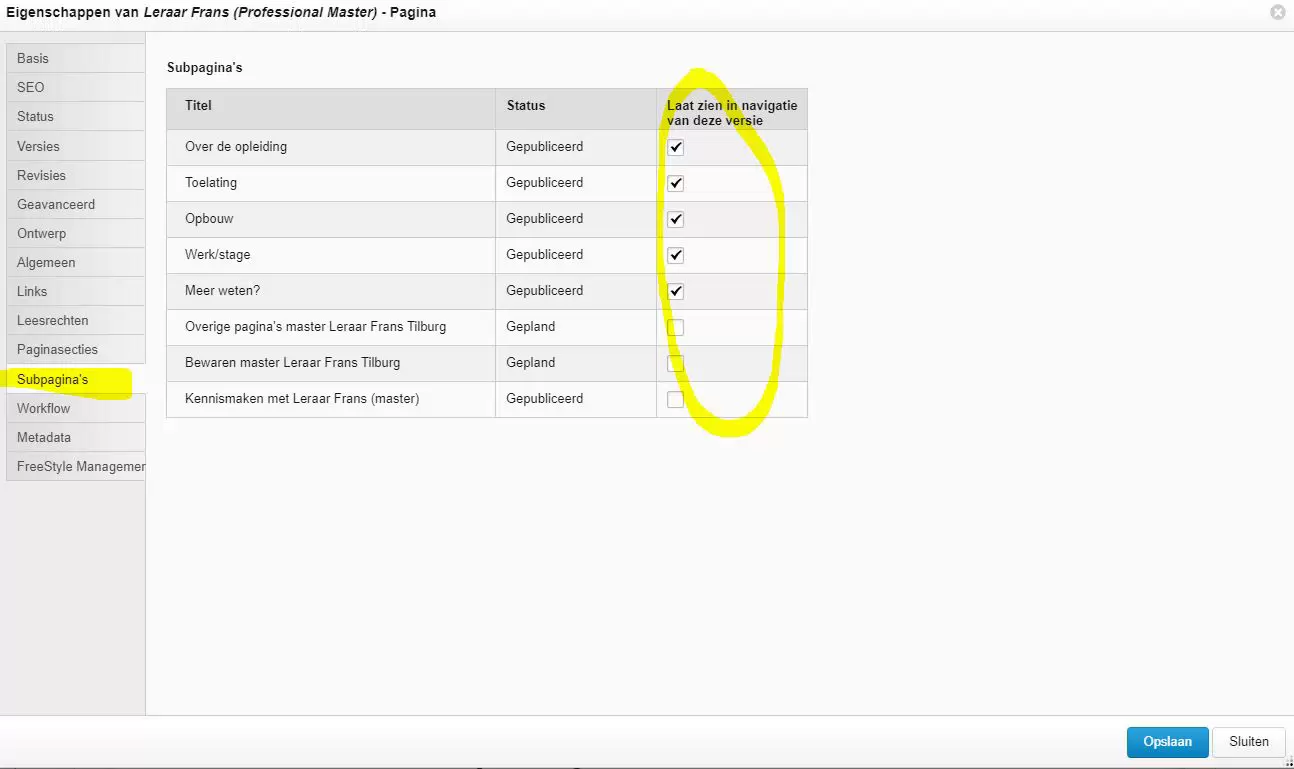Uncheck navigation checkbox for Toelating

point(676,183)
